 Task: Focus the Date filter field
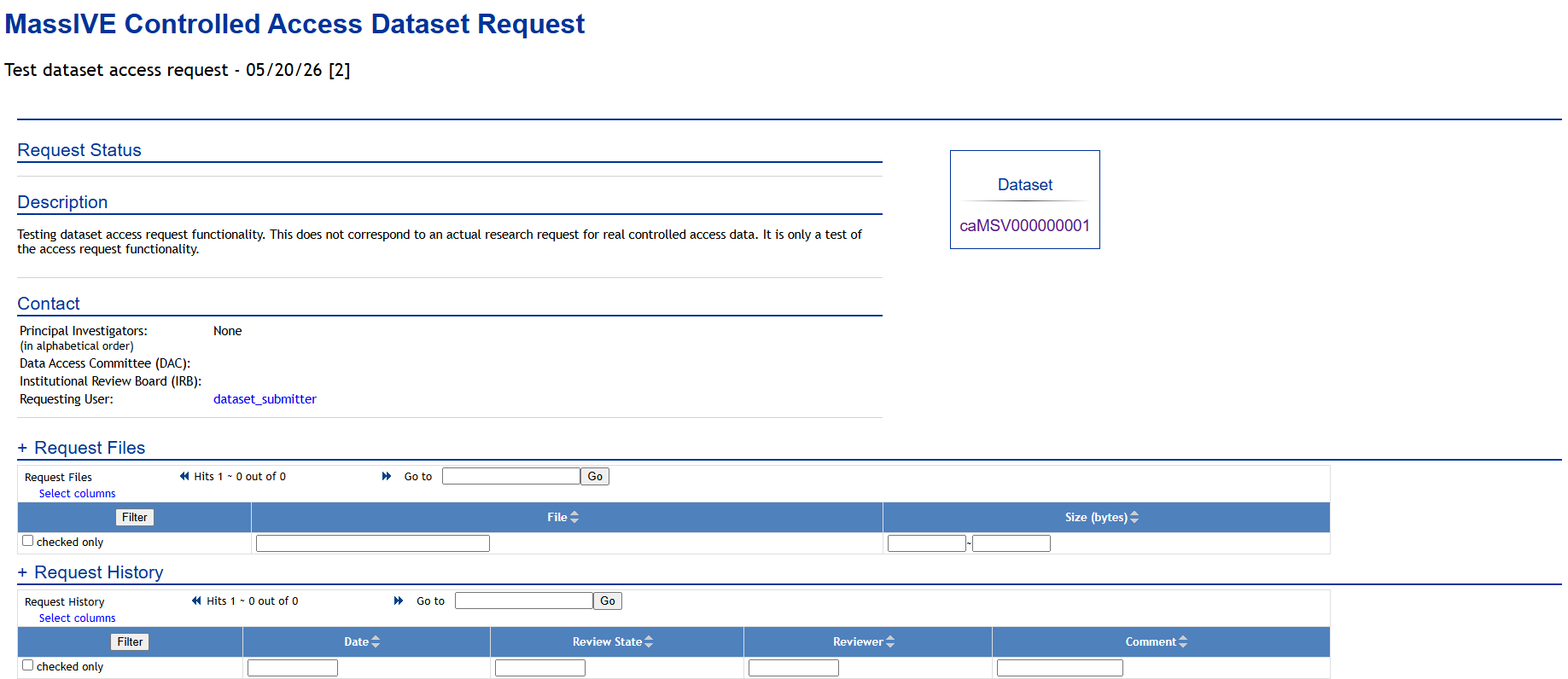tap(293, 668)
